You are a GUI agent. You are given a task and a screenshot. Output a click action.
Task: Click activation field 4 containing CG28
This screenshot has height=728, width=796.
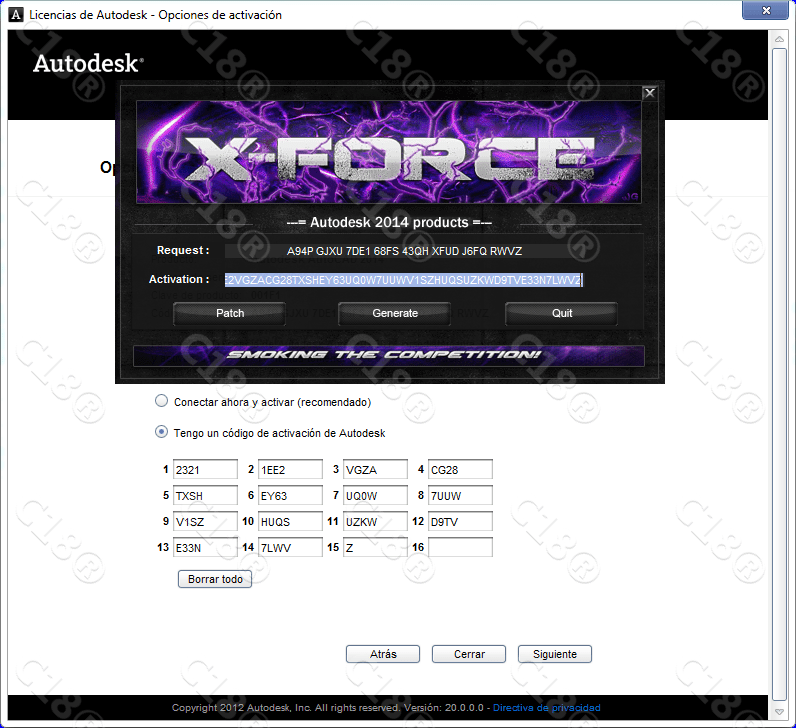point(460,470)
